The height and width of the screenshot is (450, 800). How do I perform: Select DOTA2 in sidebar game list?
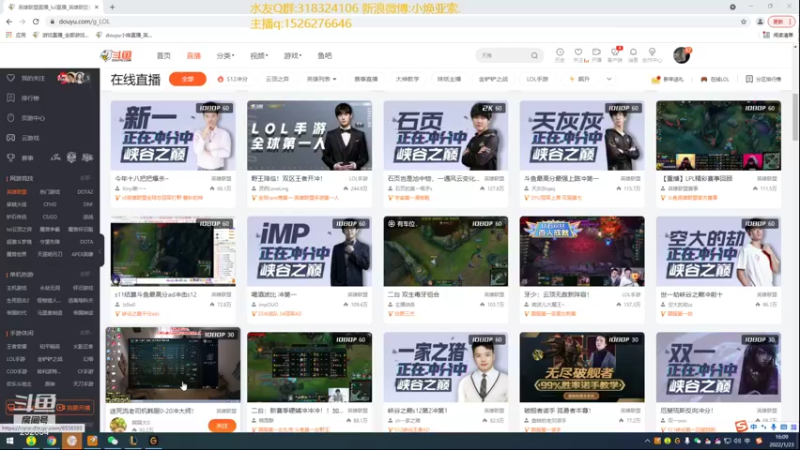pyautogui.click(x=85, y=192)
